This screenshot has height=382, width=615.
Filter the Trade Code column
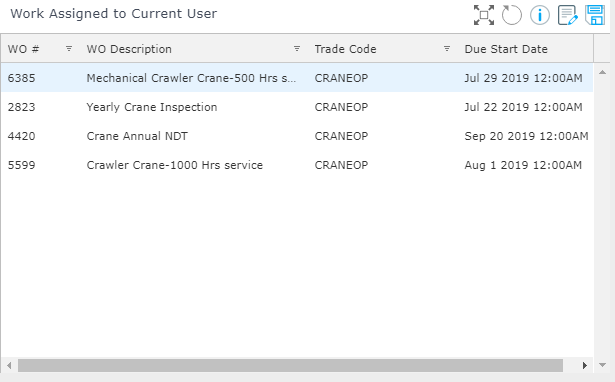pyautogui.click(x=447, y=49)
